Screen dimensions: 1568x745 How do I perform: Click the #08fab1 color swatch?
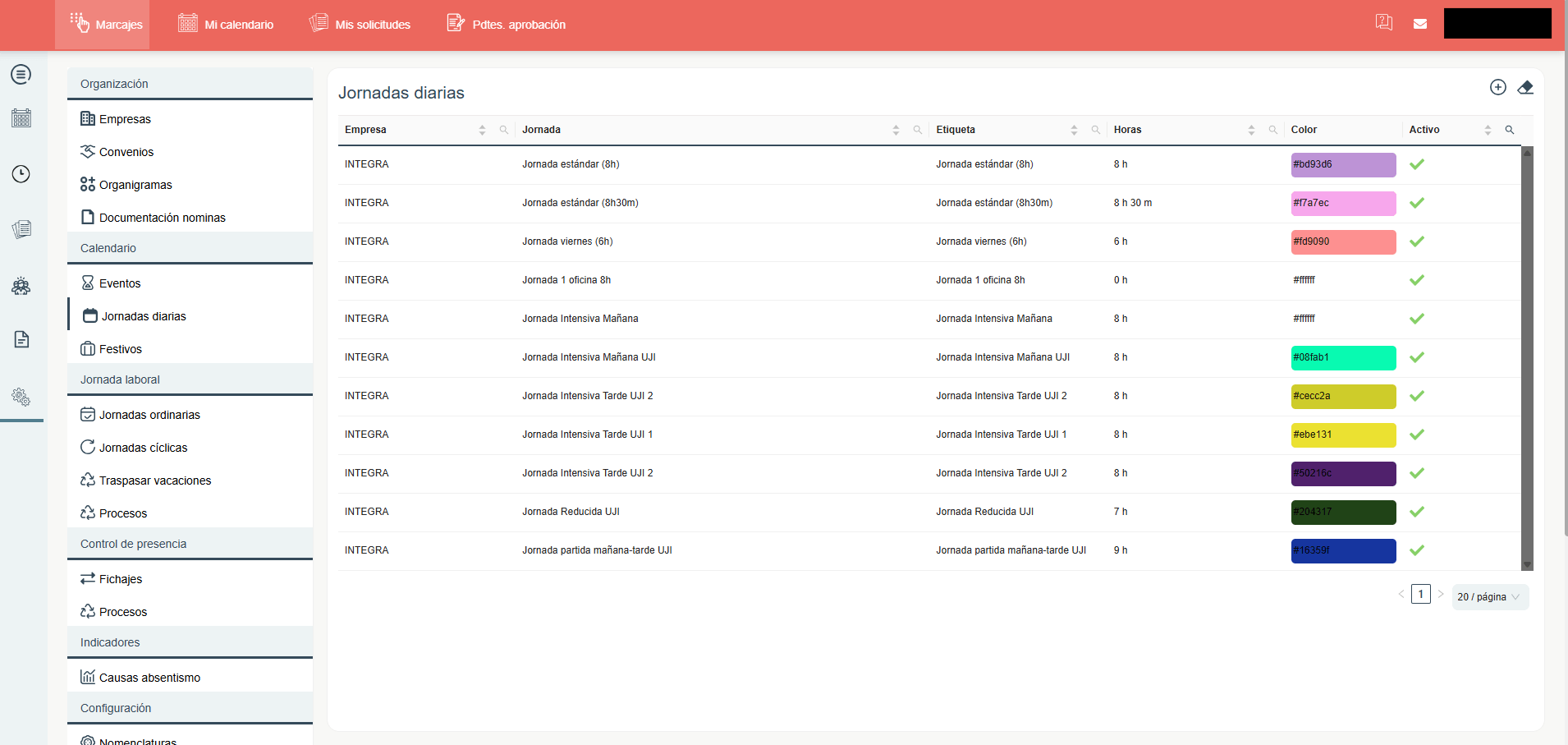coord(1342,357)
